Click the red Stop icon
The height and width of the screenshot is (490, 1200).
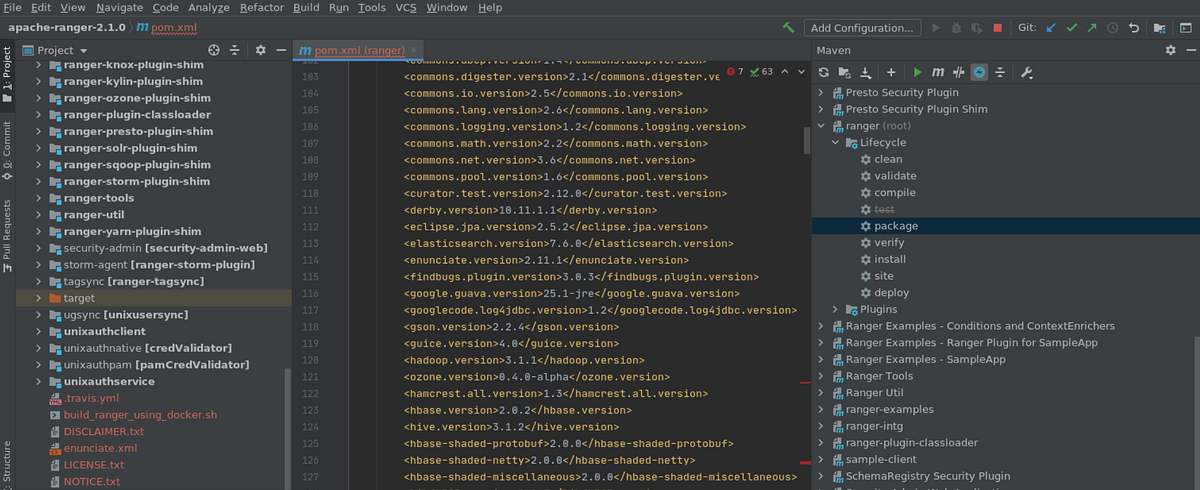point(998,28)
